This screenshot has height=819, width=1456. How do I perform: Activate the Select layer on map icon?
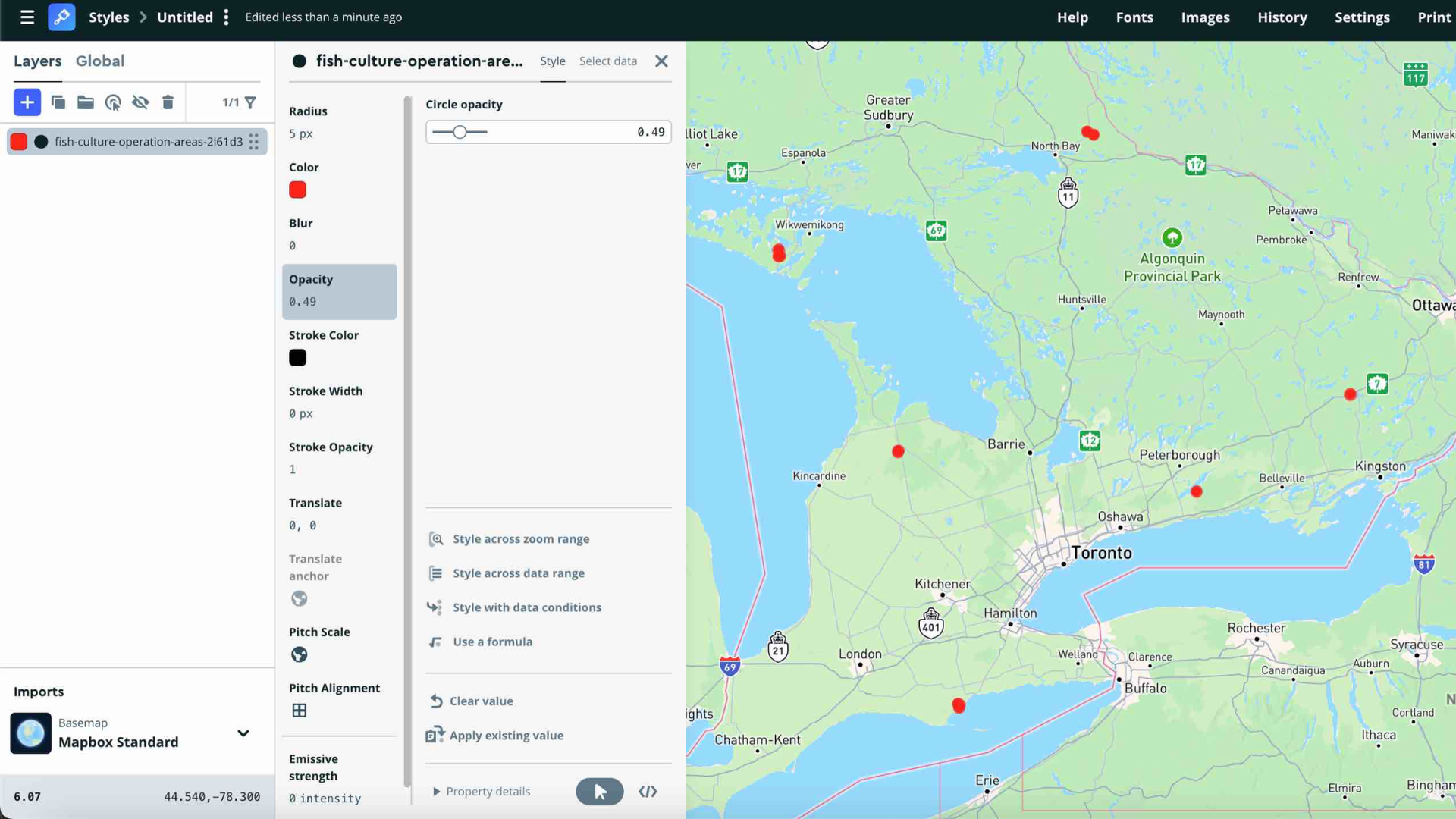113,102
